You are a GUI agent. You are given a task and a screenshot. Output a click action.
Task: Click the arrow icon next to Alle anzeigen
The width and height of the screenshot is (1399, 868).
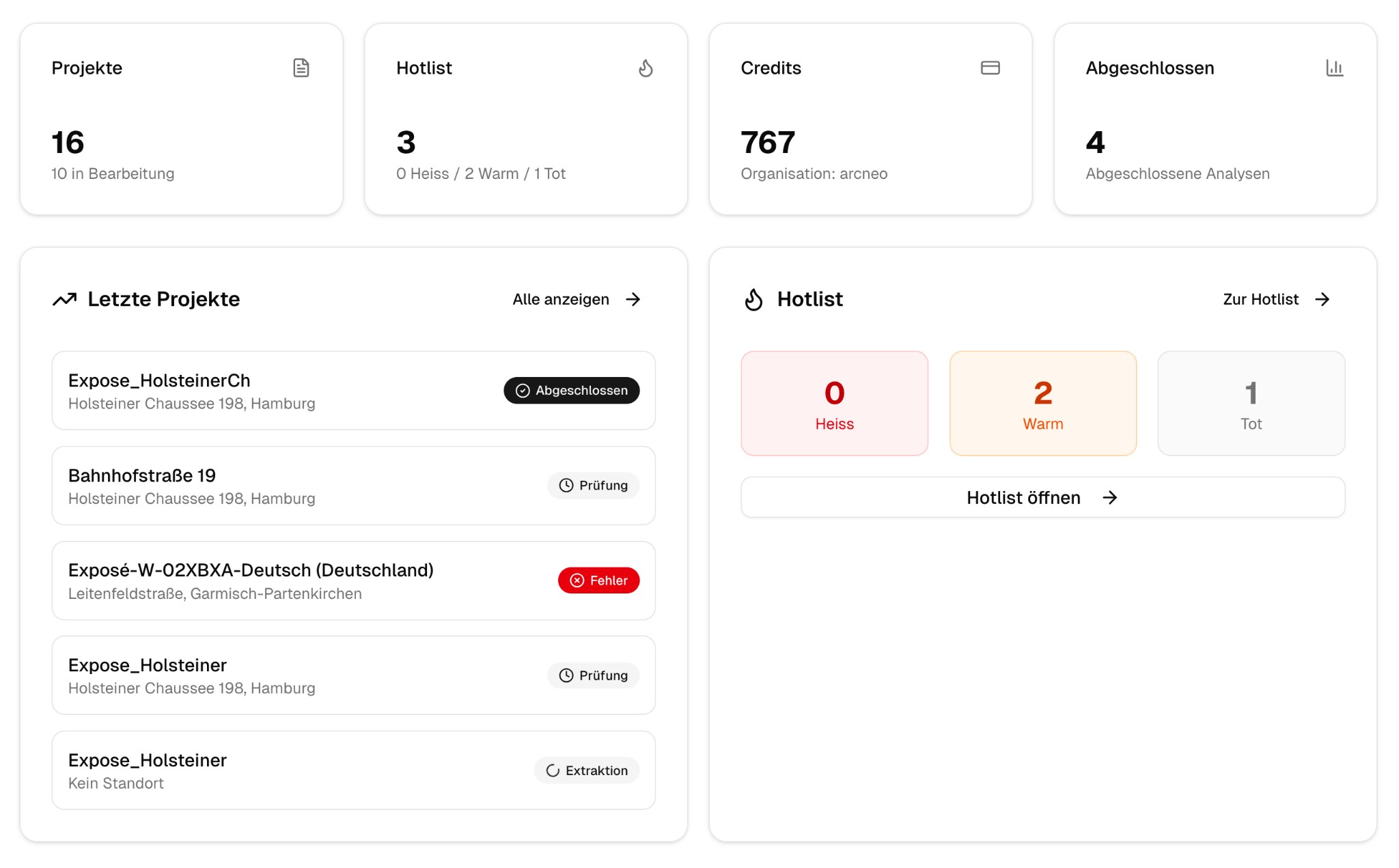(634, 299)
